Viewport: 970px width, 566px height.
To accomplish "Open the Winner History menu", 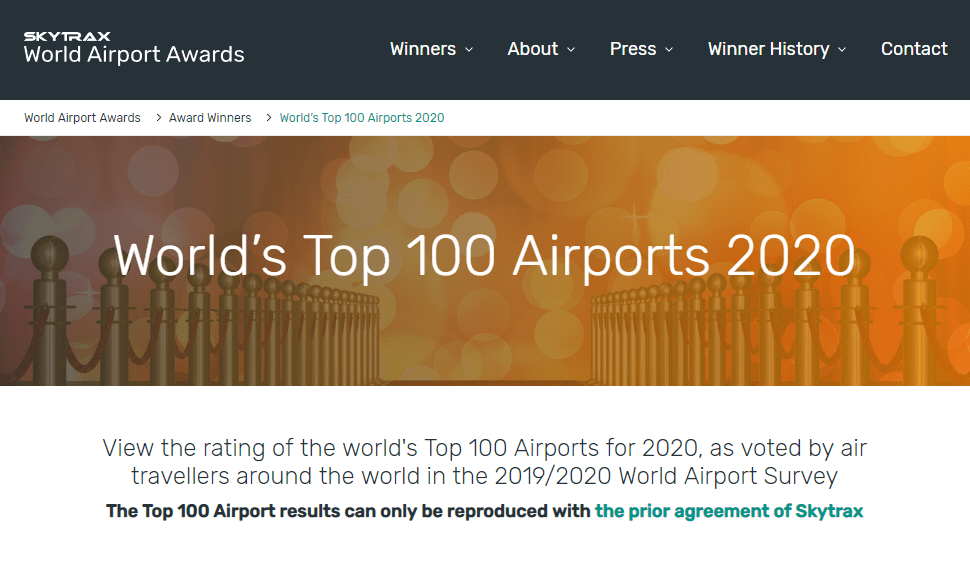I will pos(768,49).
